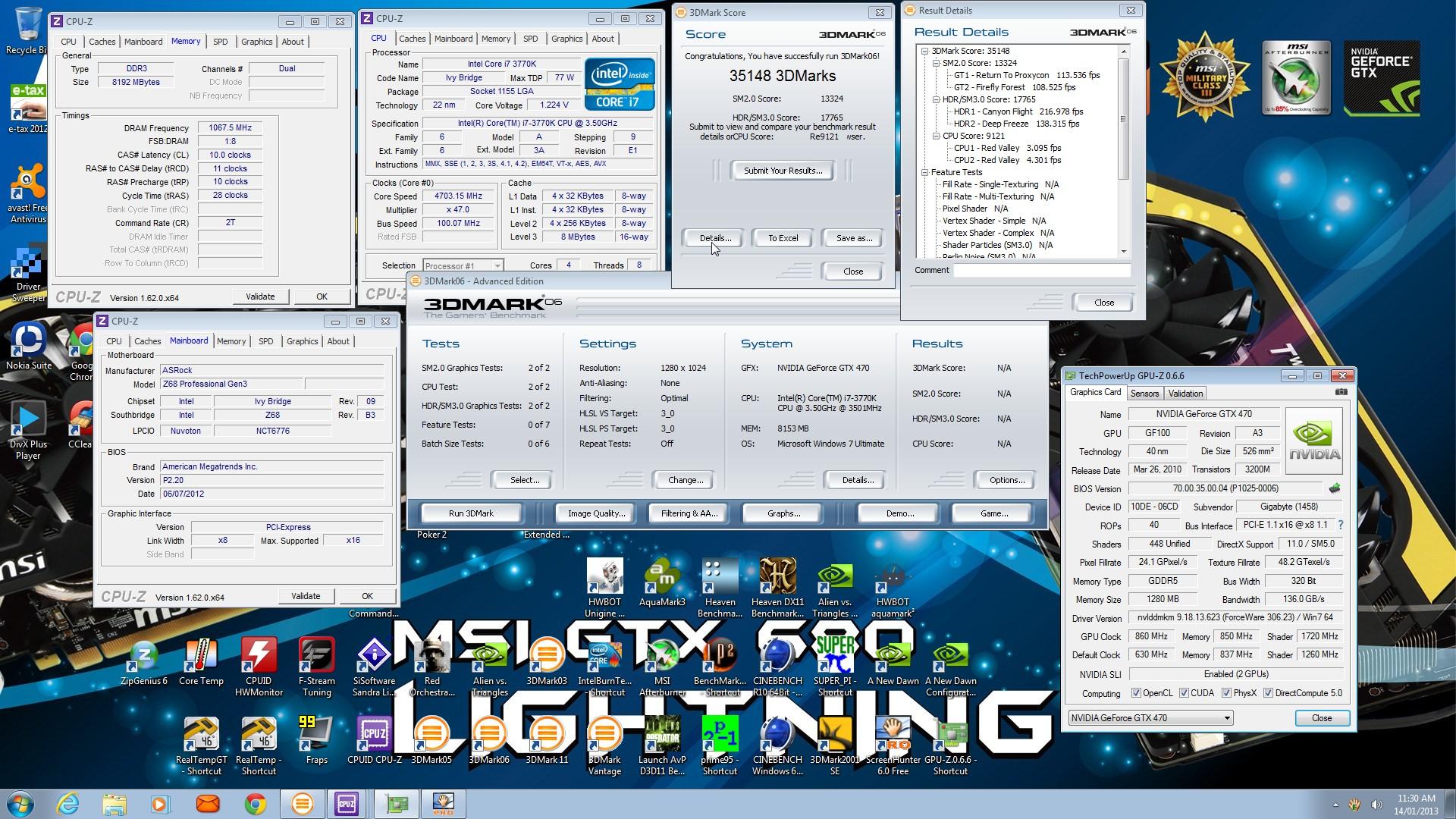Image resolution: width=1456 pixels, height=819 pixels.
Task: Toggle the CUDA checkbox in GPU-Z
Action: pyautogui.click(x=1184, y=693)
